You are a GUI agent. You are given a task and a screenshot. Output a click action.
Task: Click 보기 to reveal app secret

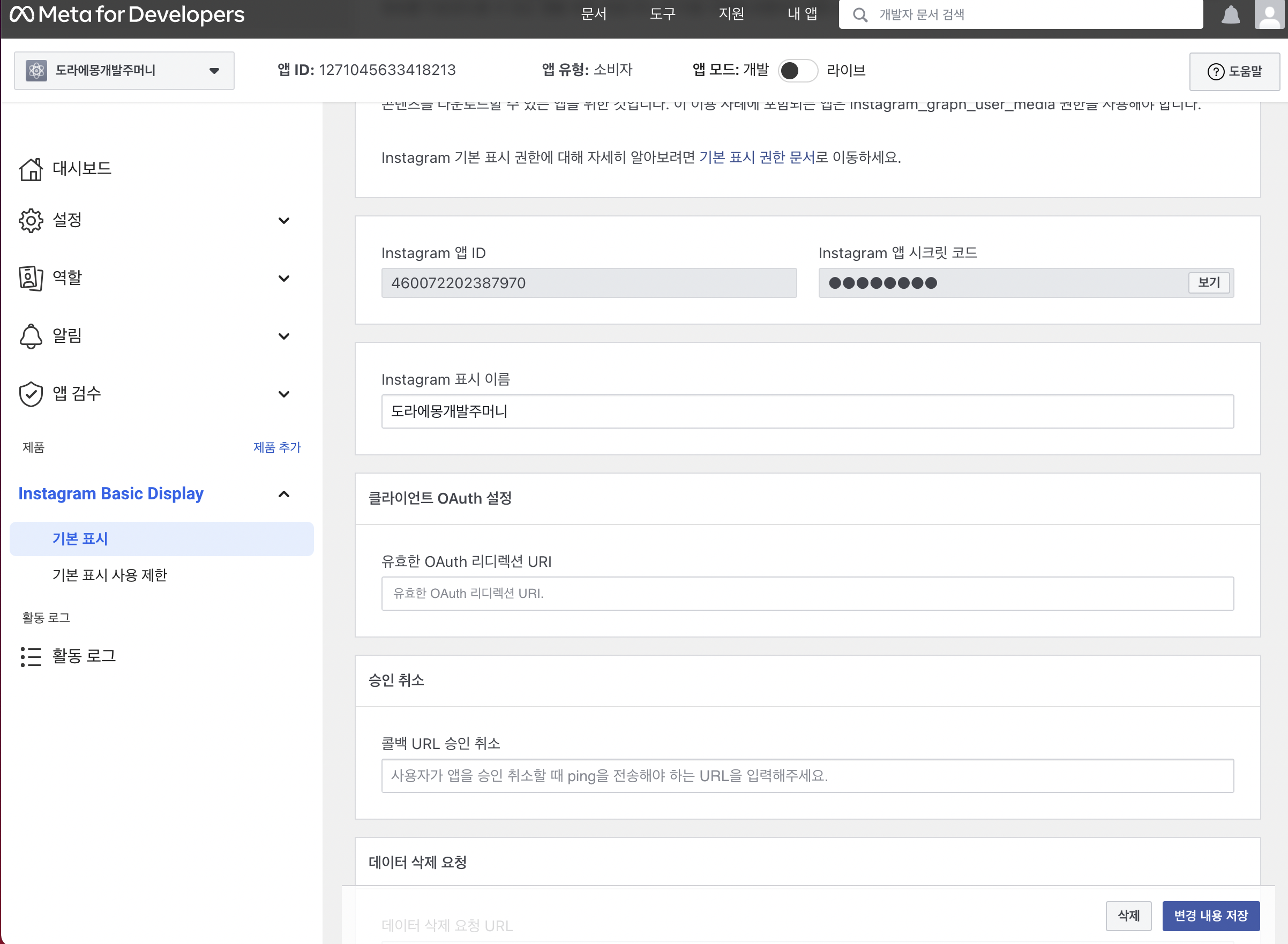(x=1209, y=282)
